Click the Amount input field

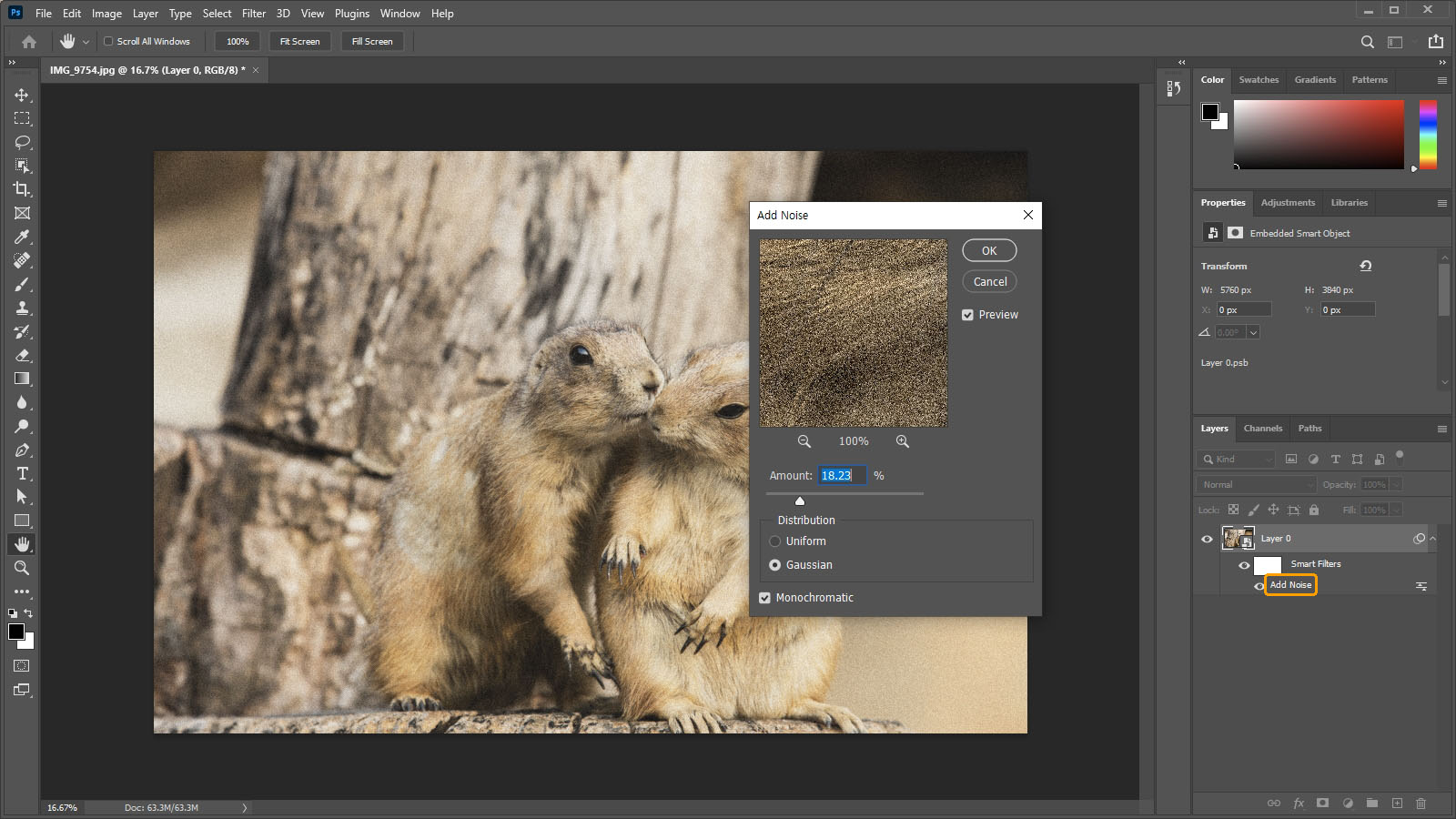[841, 475]
